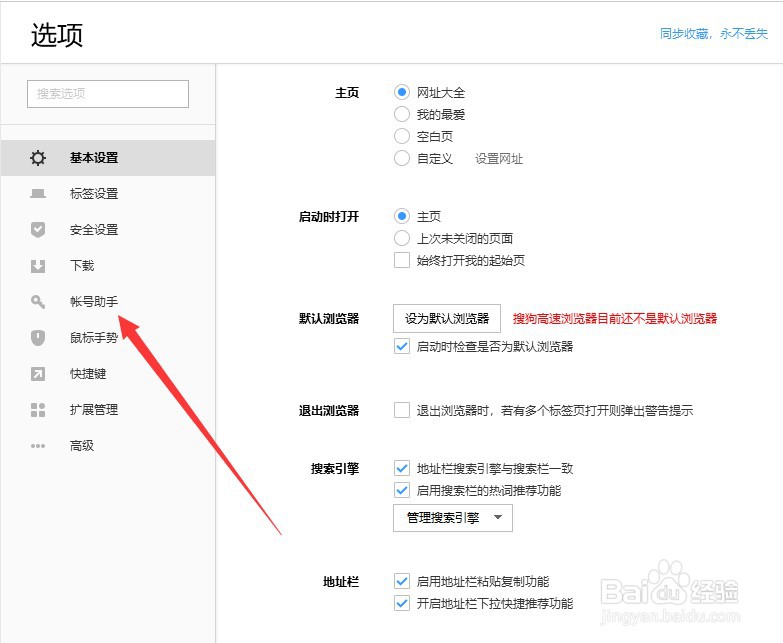Click the 启动时打开 section label
783x643 pixels.
(329, 217)
